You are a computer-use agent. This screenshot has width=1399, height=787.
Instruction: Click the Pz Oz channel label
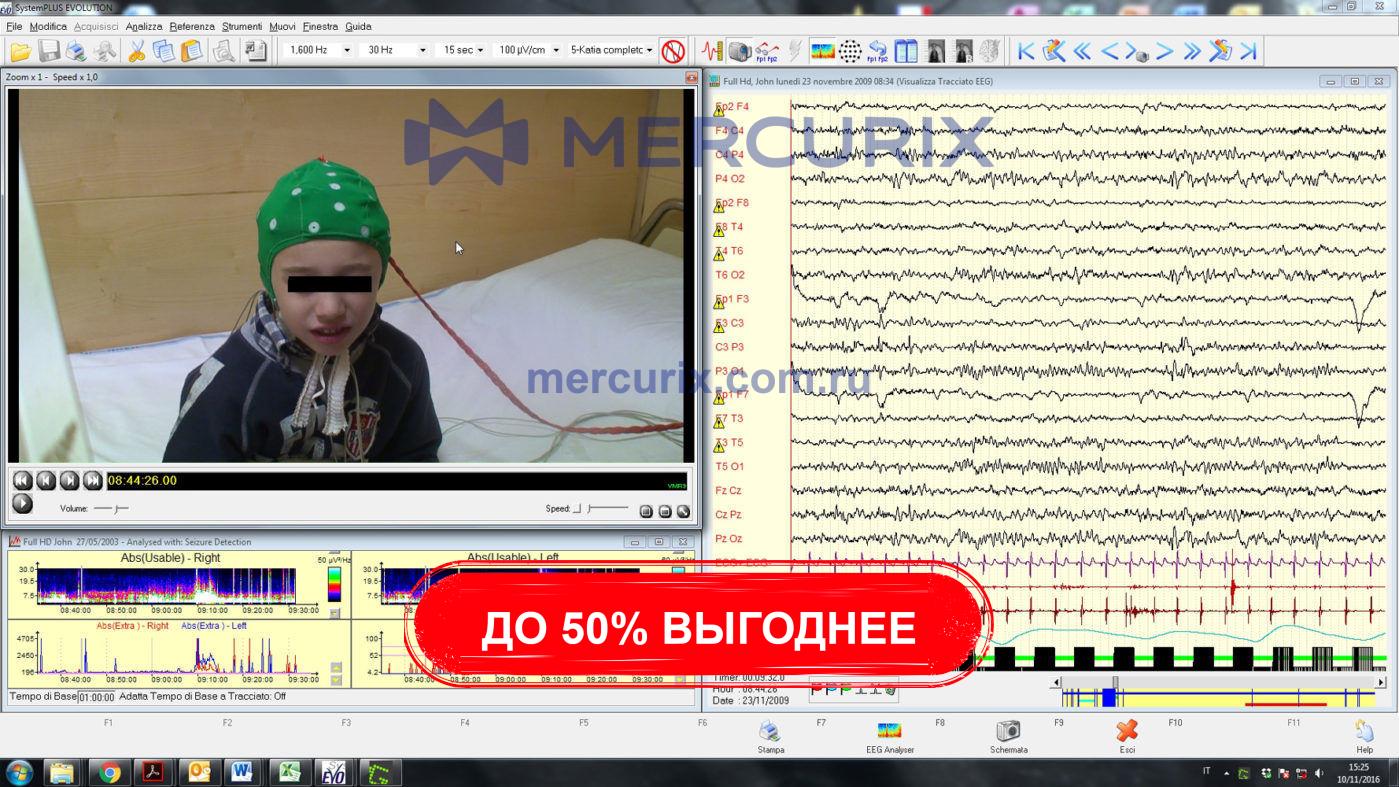pos(729,539)
